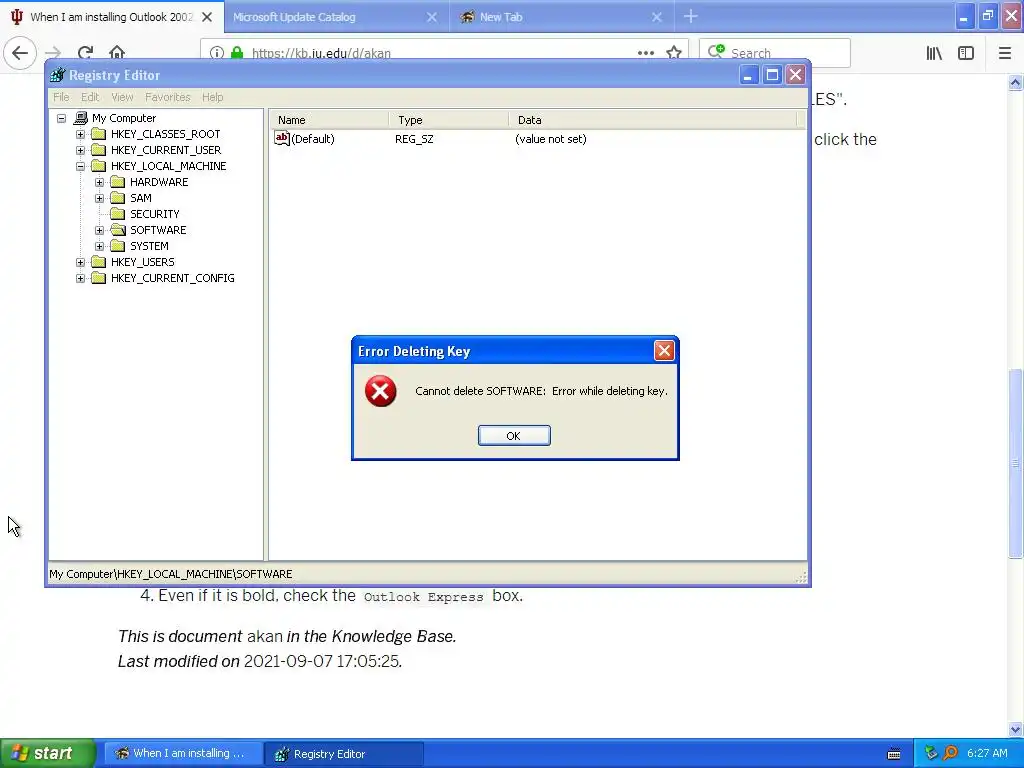Open the Library bookshelf icon
This screenshot has width=1024, height=768.
click(x=934, y=53)
